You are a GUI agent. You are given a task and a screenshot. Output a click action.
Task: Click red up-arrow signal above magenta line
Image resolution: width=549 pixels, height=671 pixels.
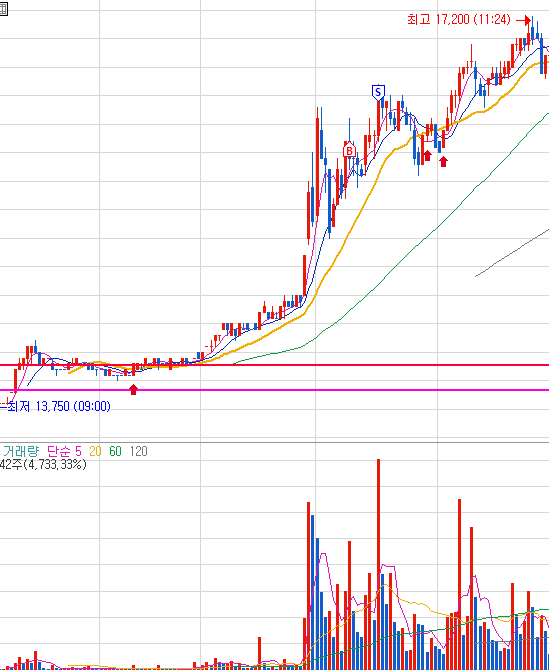[134, 389]
